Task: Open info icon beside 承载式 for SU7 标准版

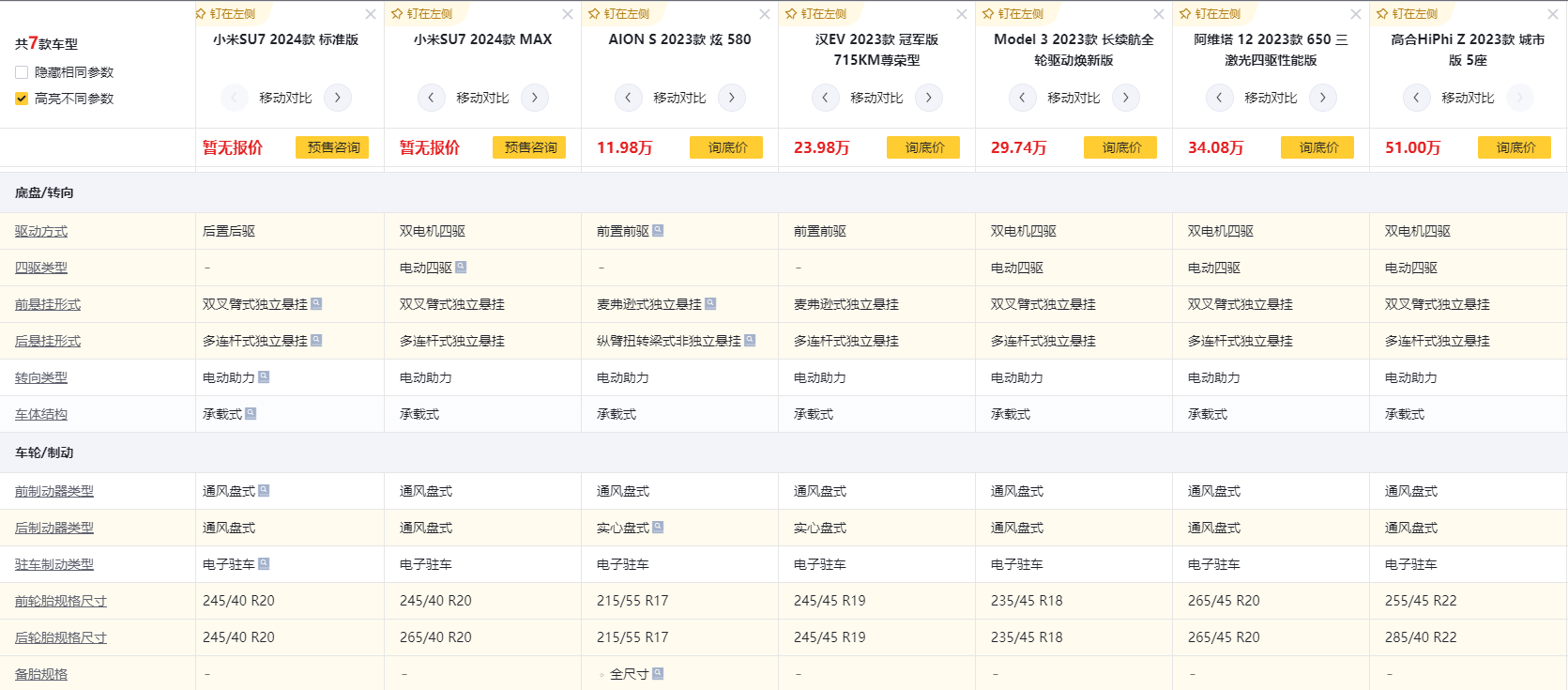Action: click(251, 413)
